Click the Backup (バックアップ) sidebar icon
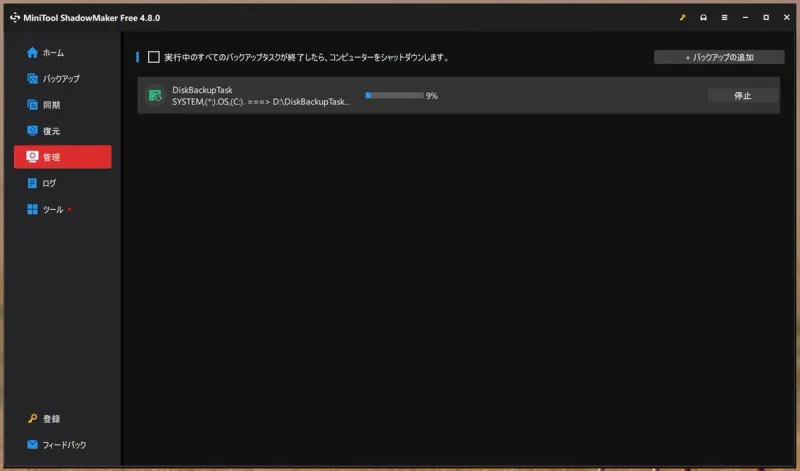Screen dimensions: 800x471 pyautogui.click(x=32, y=78)
